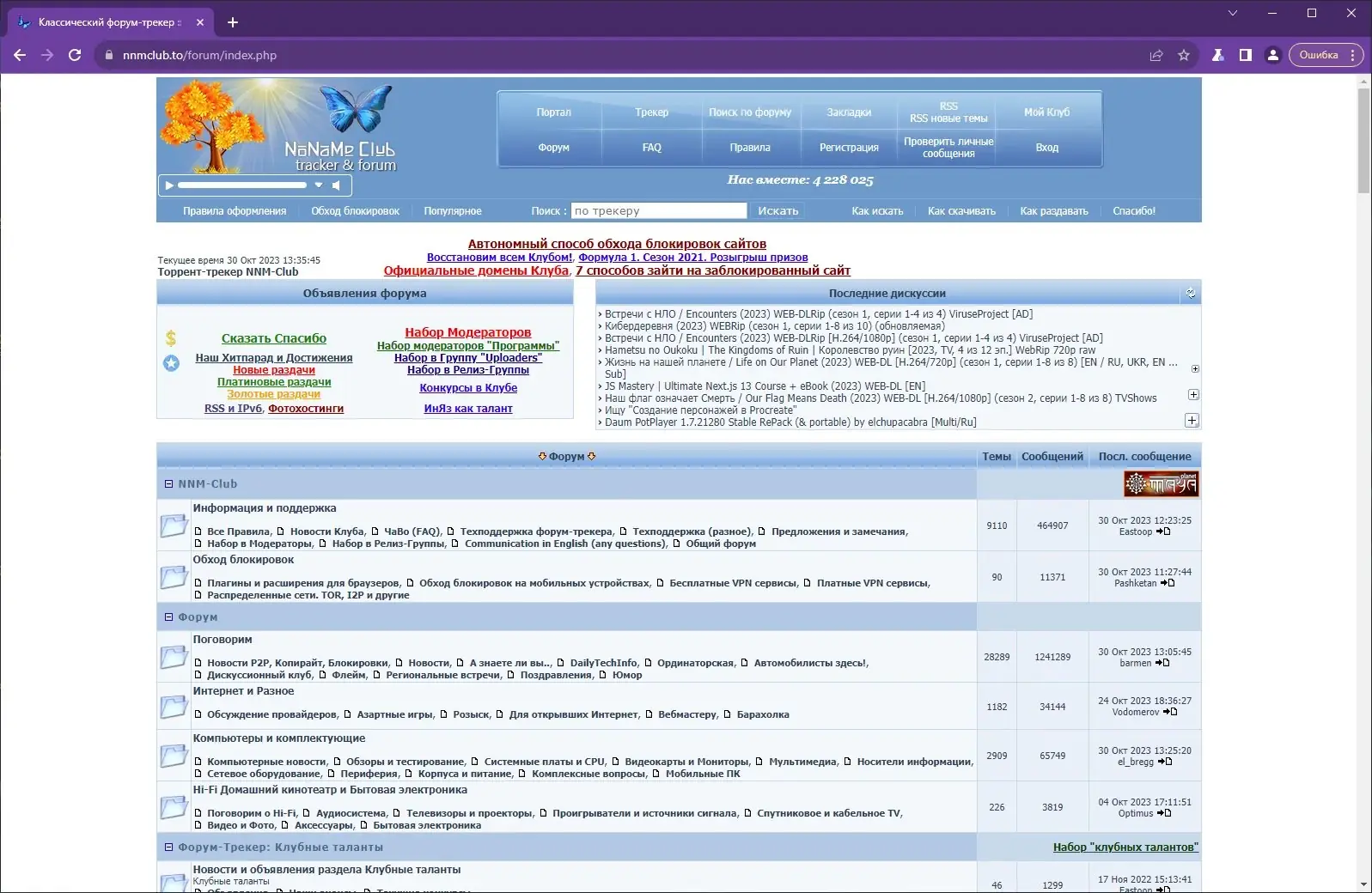Open the FAQ menu item
Image resolution: width=1372 pixels, height=893 pixels.
pos(652,148)
